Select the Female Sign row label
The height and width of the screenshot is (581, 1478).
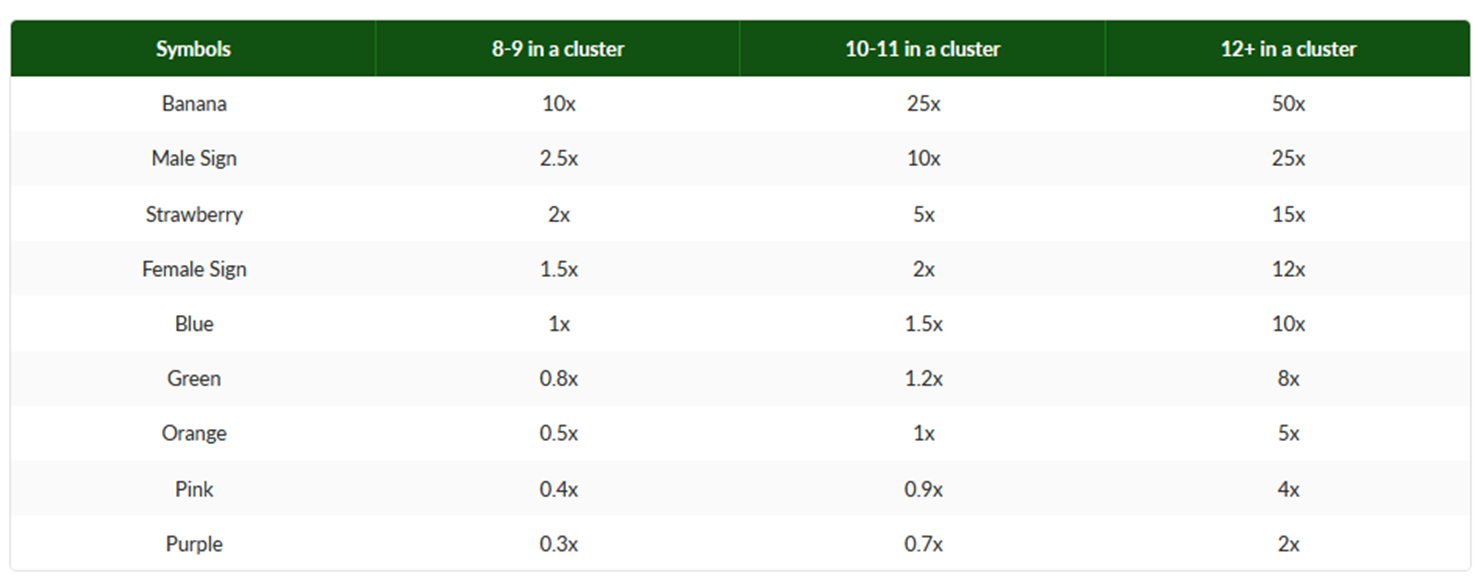(x=194, y=269)
